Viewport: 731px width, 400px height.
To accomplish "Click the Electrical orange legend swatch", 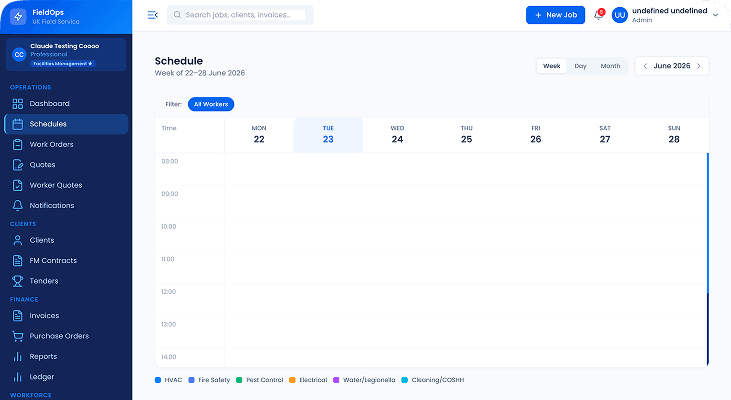I will click(x=292, y=380).
